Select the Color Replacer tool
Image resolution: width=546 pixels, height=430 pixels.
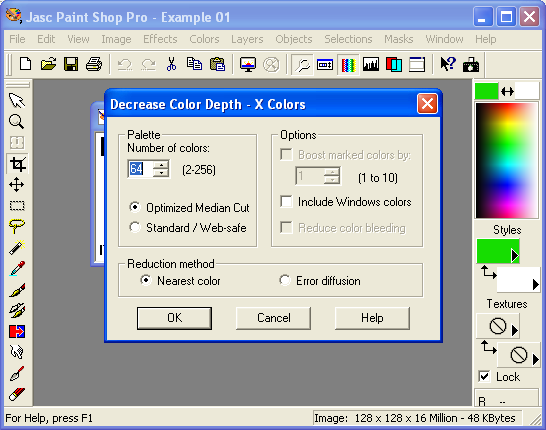[17, 331]
